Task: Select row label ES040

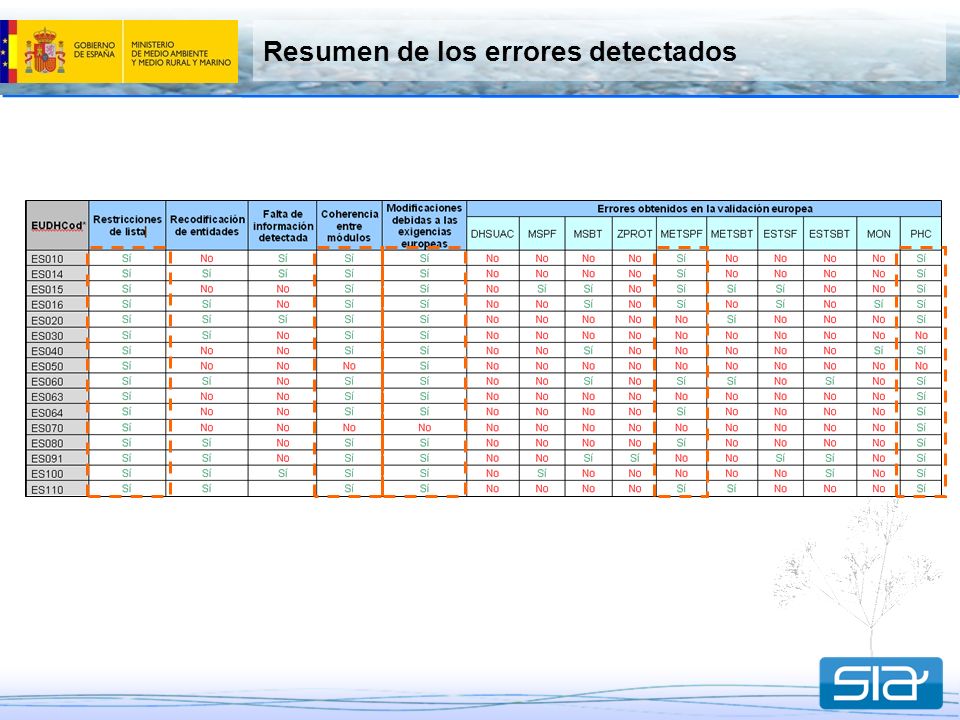Action: pyautogui.click(x=47, y=351)
